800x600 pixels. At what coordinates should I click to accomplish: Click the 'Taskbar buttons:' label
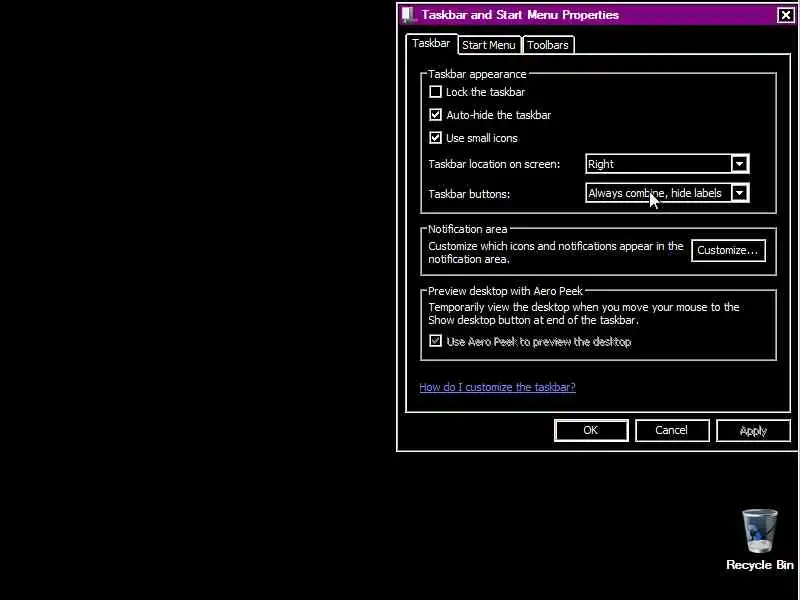point(469,194)
